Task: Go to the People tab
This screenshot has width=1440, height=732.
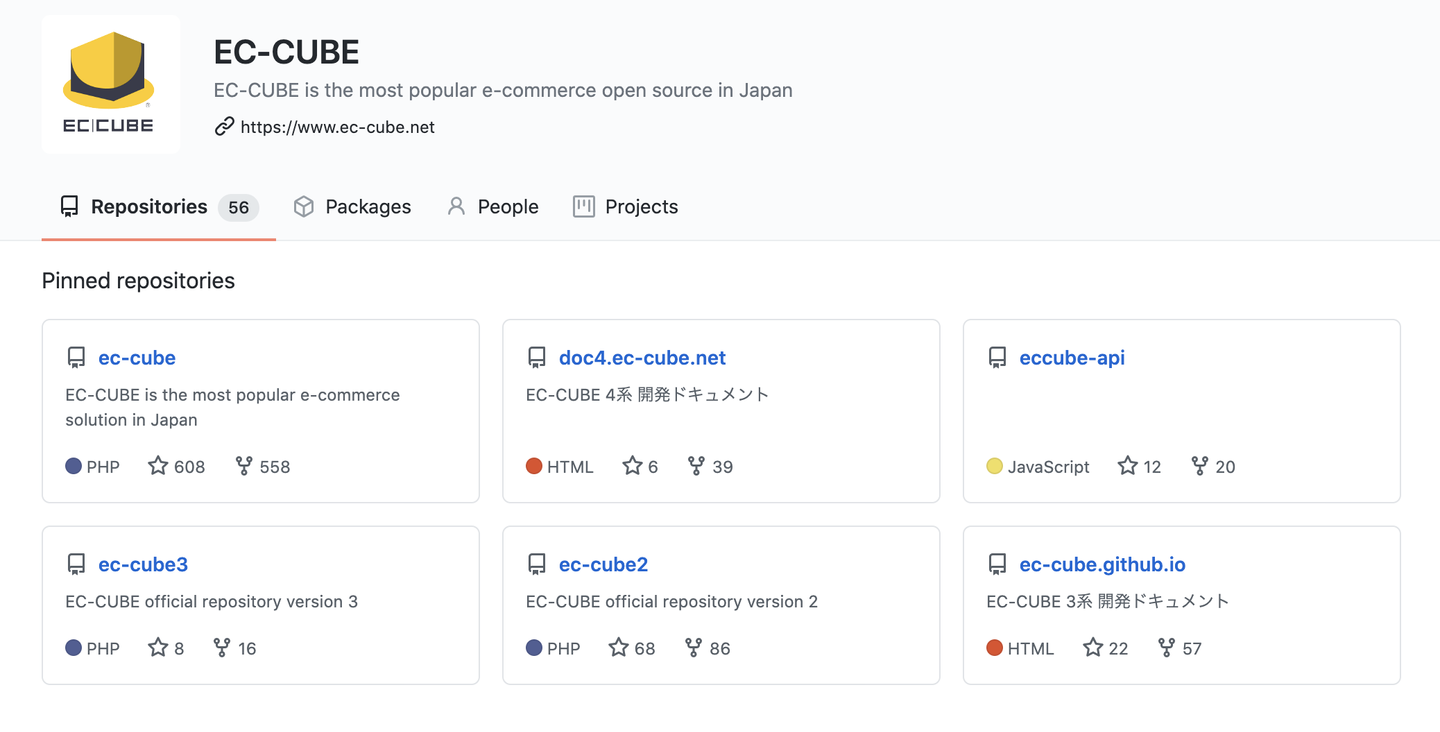Action: 507,207
